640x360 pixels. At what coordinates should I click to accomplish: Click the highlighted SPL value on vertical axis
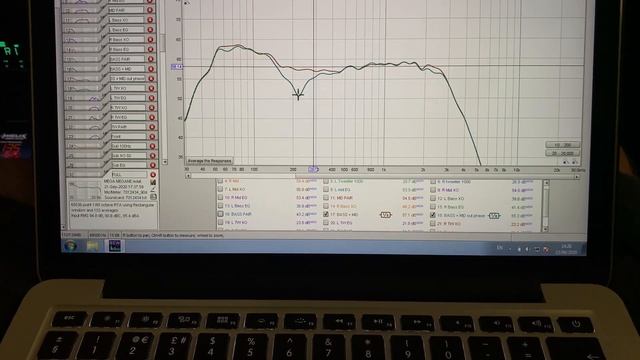tap(177, 67)
